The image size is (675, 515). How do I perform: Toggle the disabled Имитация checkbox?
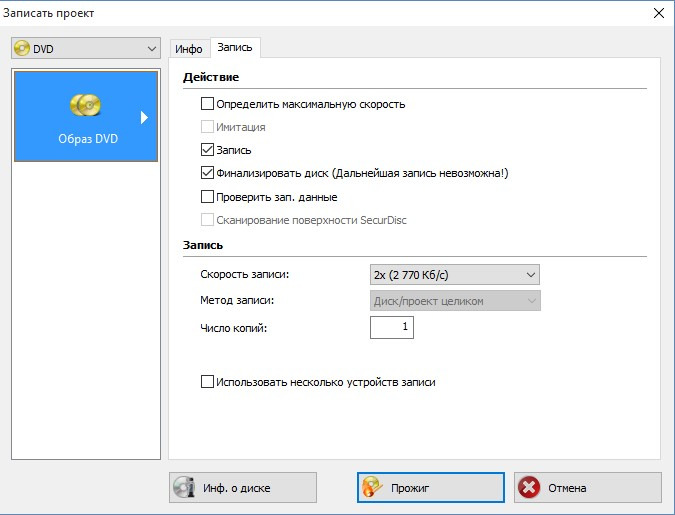tap(207, 127)
